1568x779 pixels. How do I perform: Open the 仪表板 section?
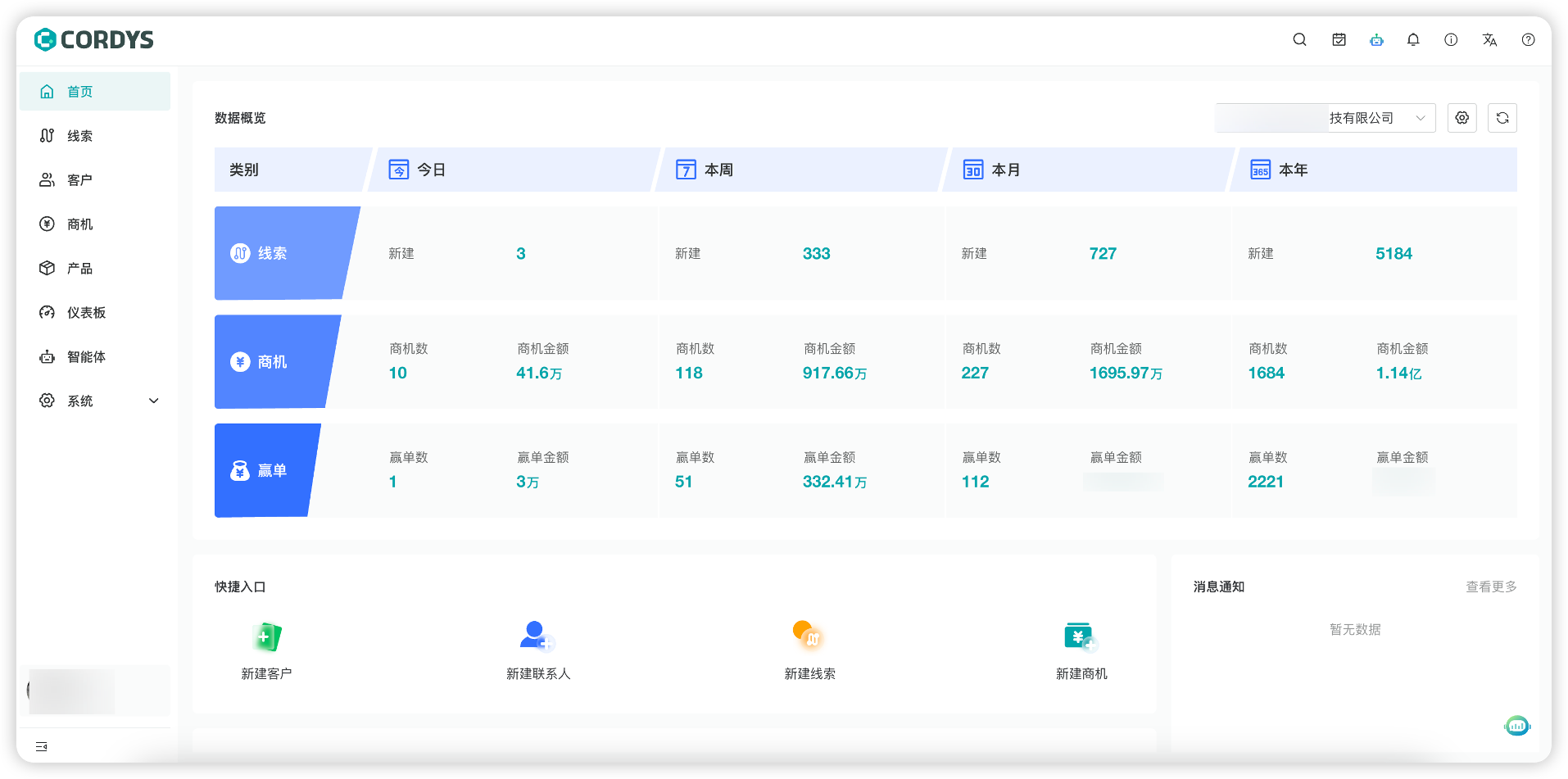click(x=84, y=312)
